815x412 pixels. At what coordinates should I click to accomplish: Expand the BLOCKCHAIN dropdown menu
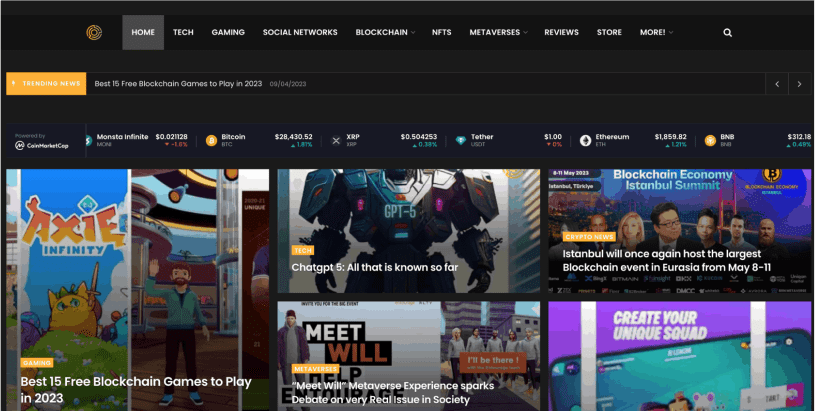click(x=385, y=32)
